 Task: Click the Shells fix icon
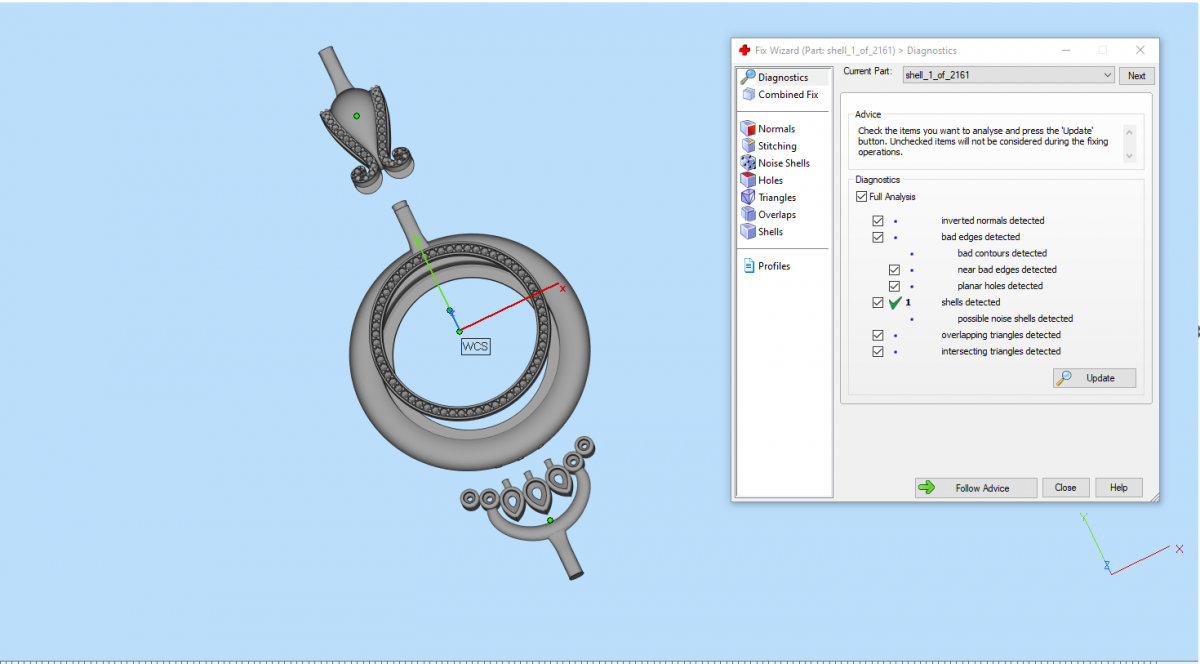click(x=748, y=231)
